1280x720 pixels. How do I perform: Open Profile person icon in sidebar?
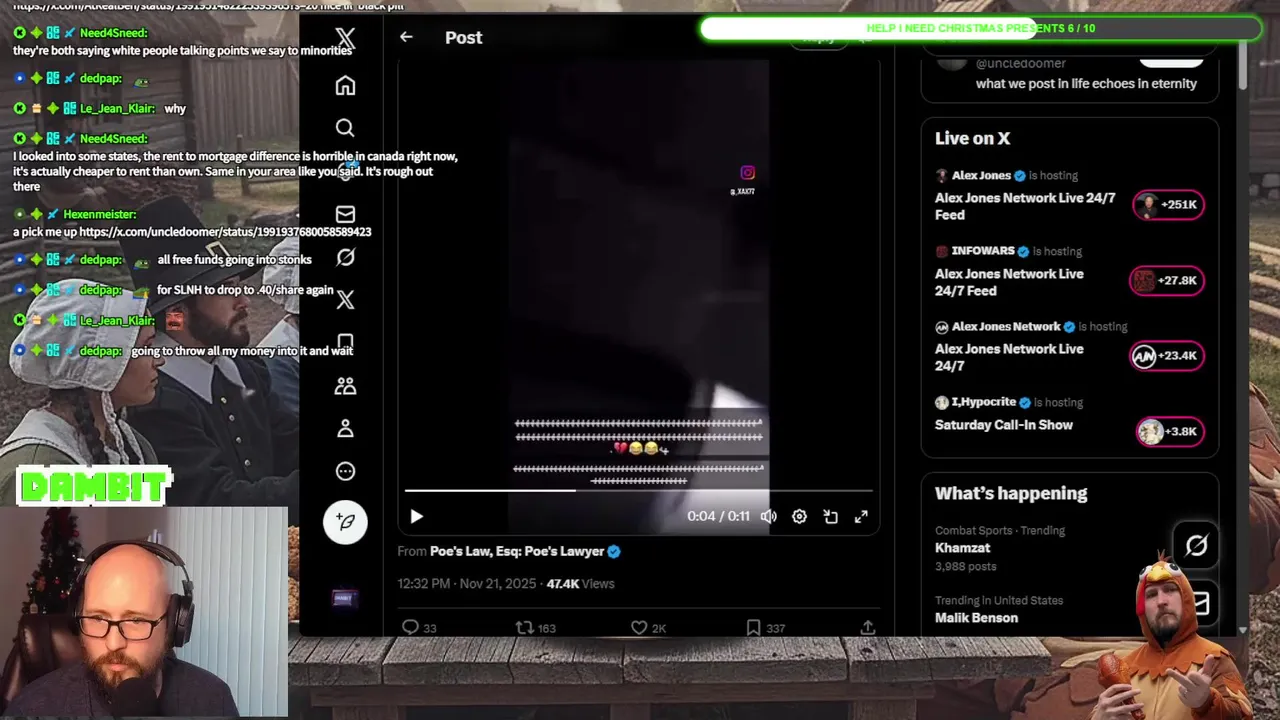345,428
